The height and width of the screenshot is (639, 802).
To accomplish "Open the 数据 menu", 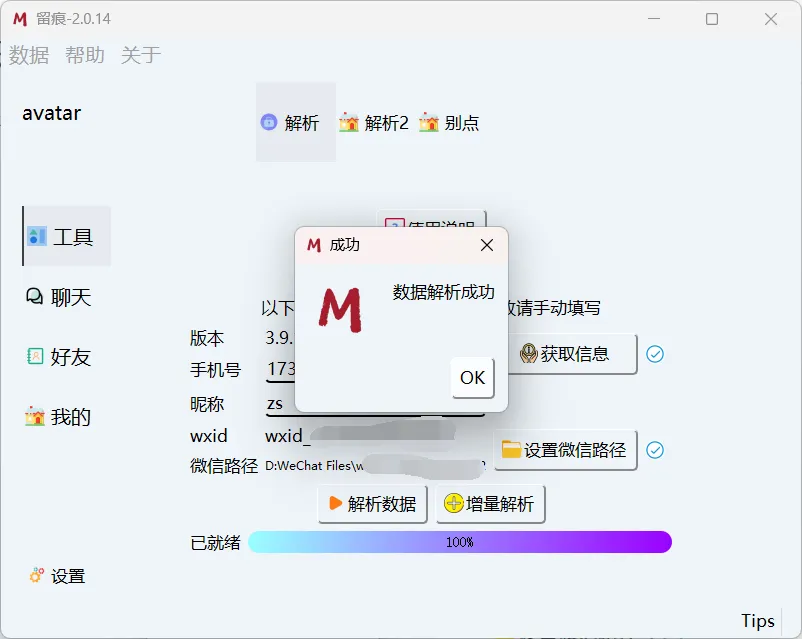I will tap(29, 55).
